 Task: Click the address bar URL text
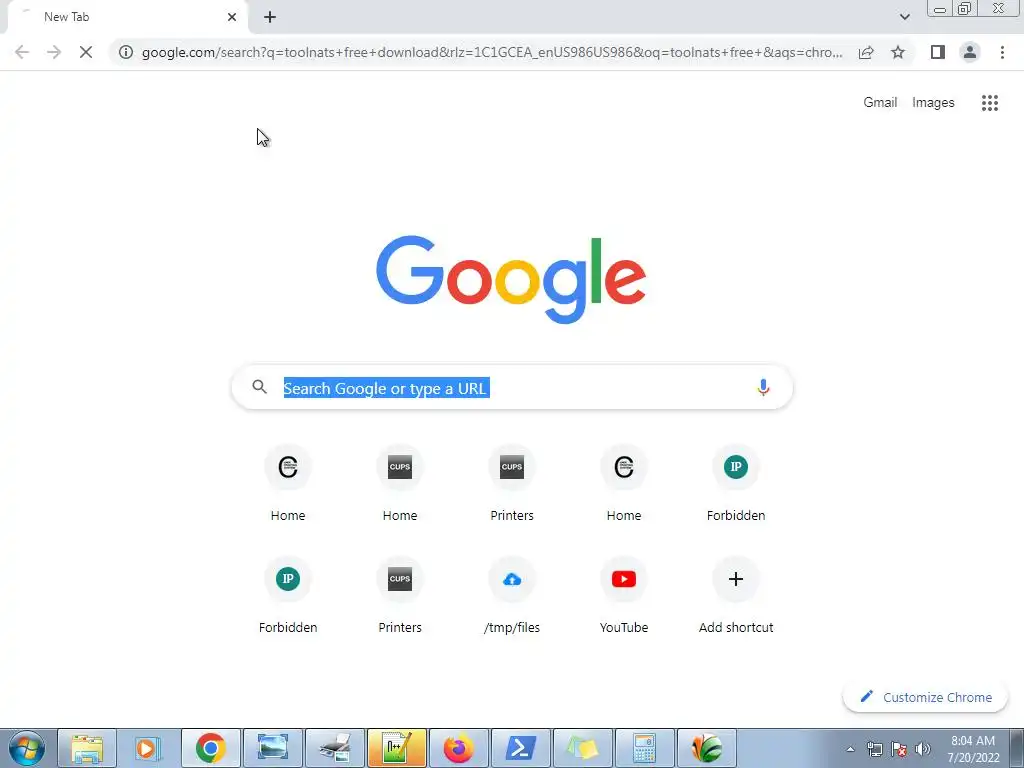pyautogui.click(x=492, y=52)
